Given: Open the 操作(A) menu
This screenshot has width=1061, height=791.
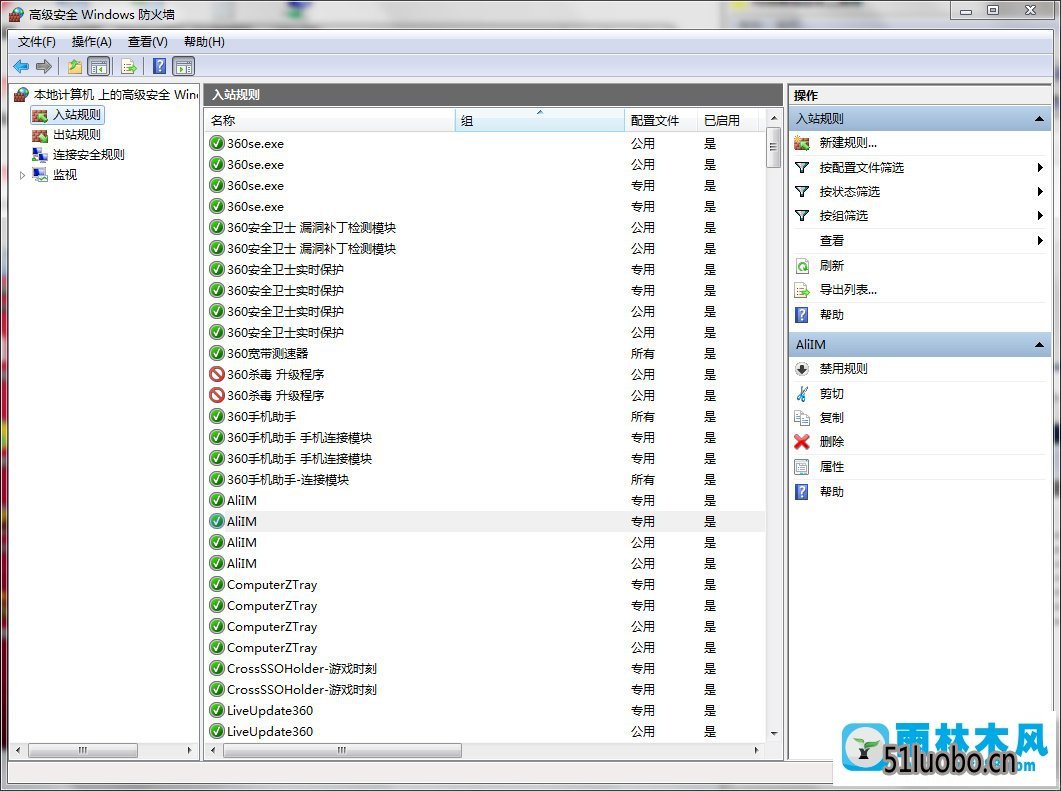Looking at the screenshot, I should click(x=91, y=42).
